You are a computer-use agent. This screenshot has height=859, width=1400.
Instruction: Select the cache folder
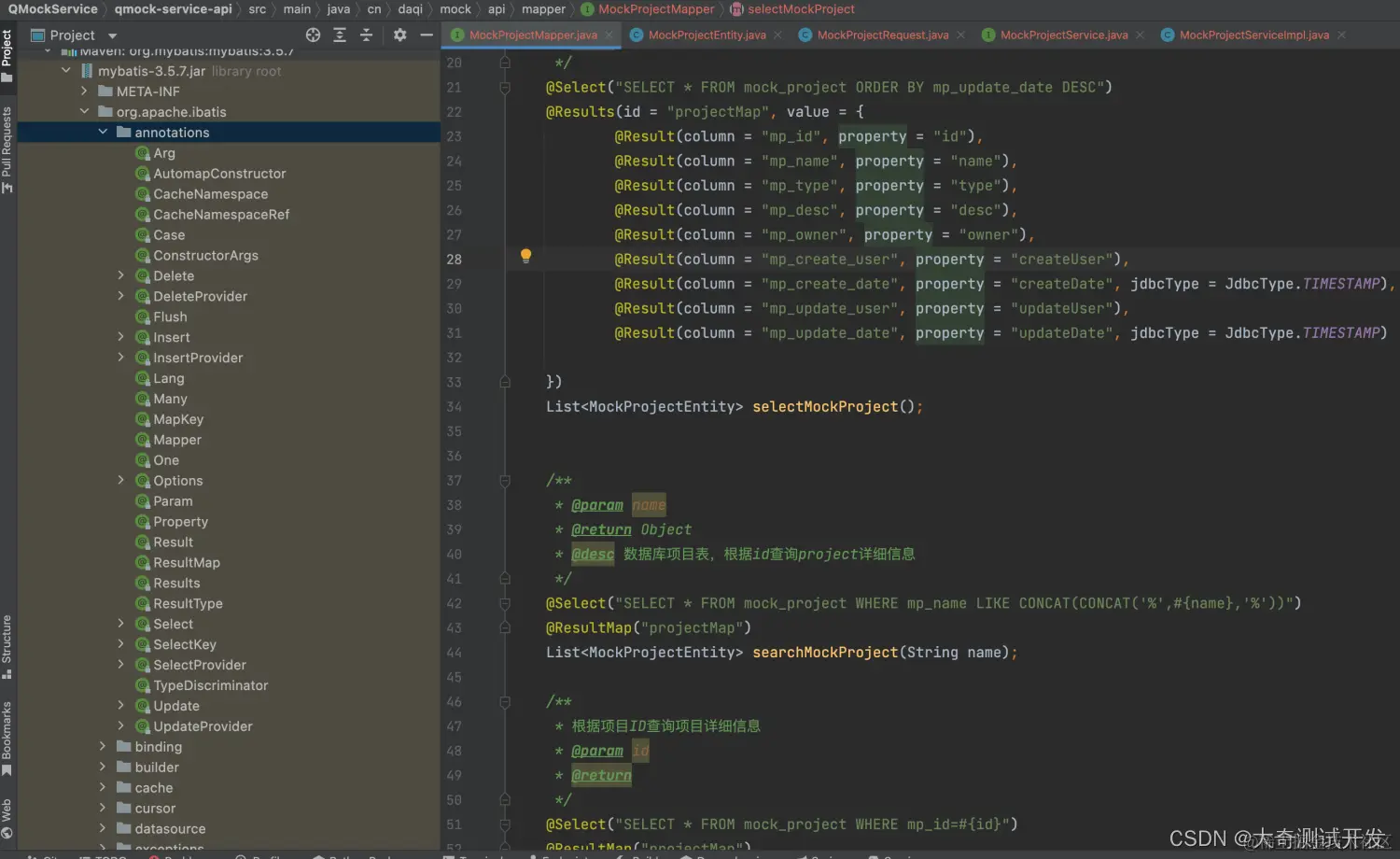tap(153, 788)
